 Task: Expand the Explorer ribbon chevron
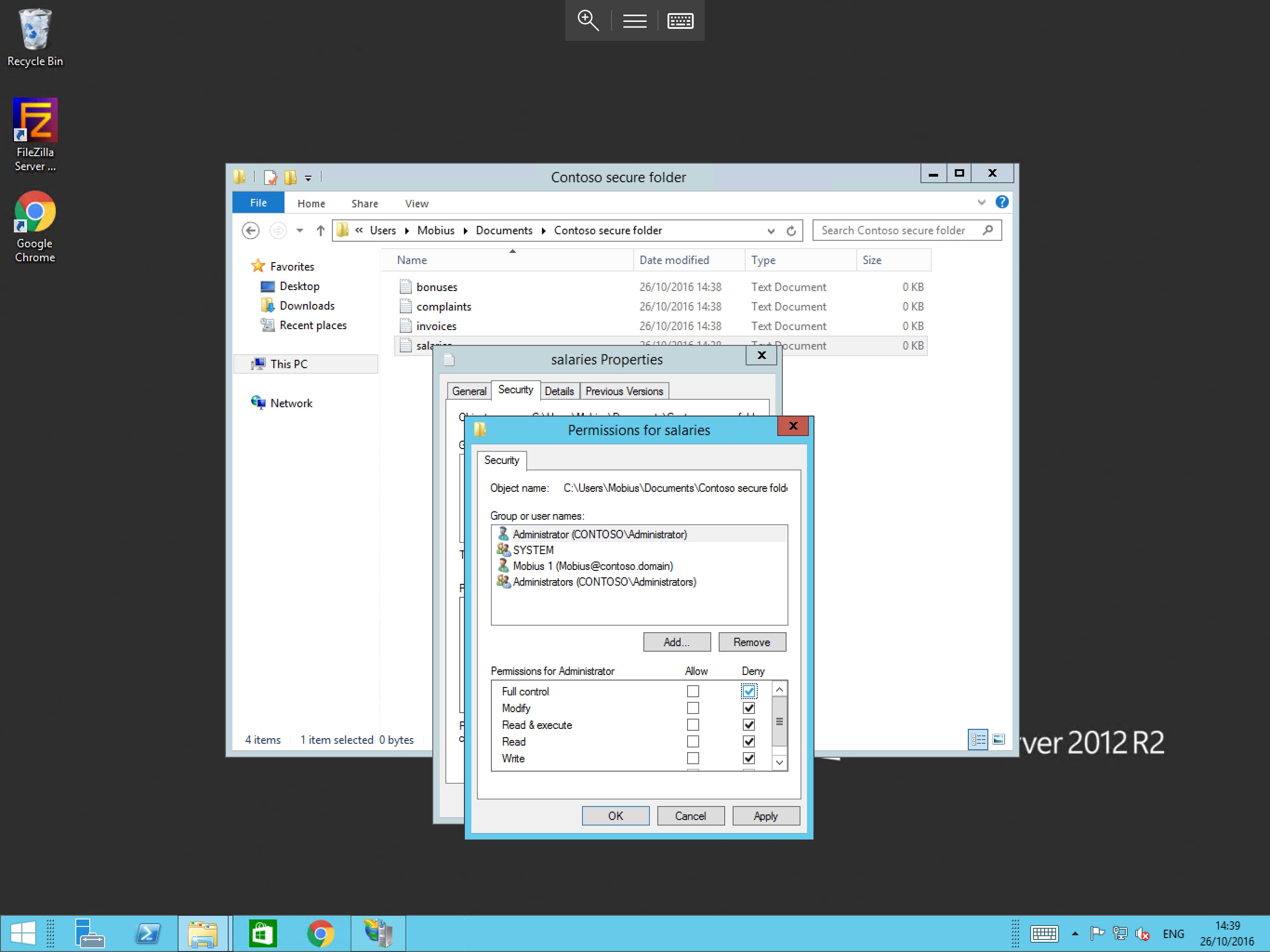pyautogui.click(x=981, y=202)
